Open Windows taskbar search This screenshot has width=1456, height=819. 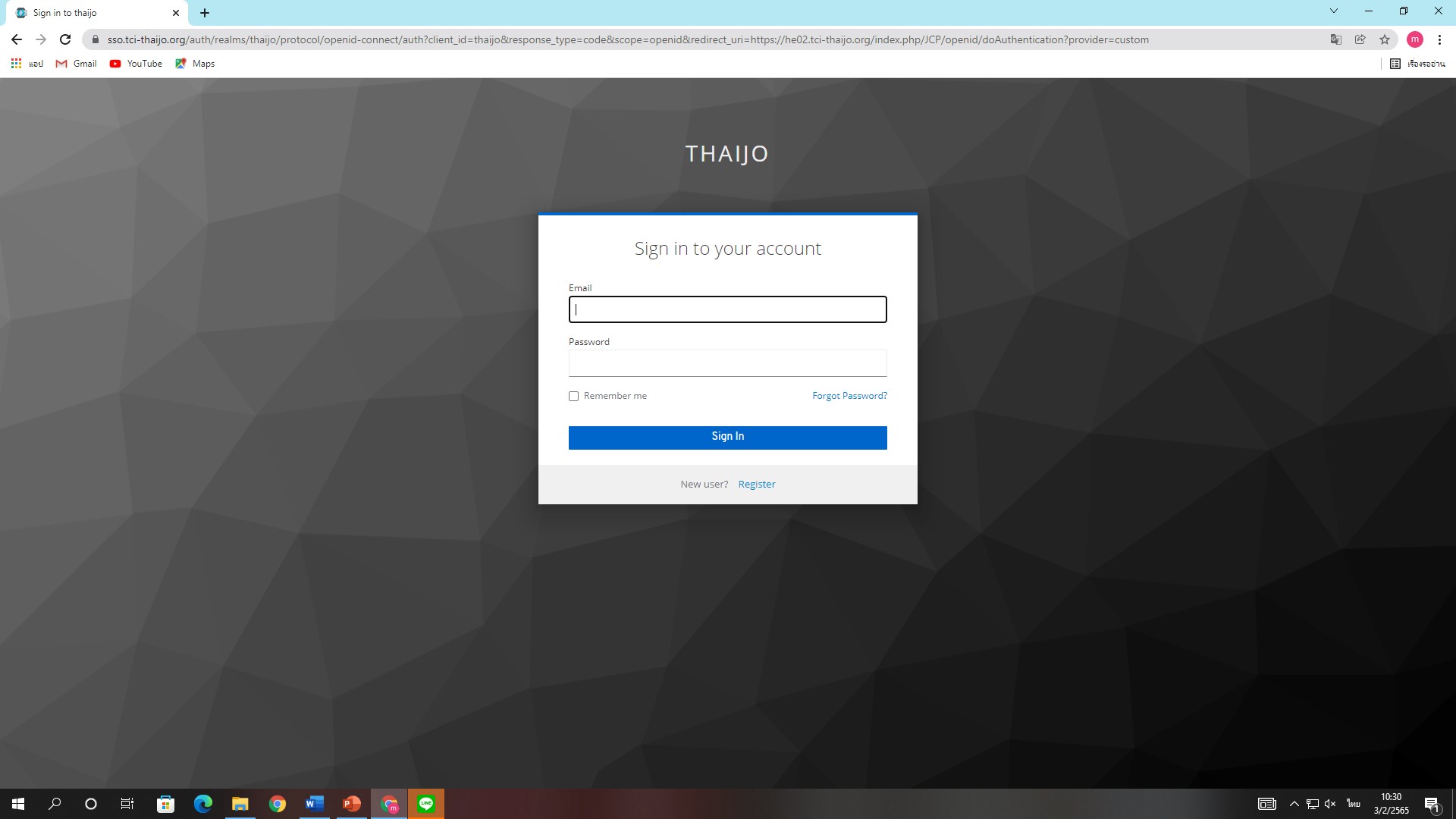click(x=55, y=804)
